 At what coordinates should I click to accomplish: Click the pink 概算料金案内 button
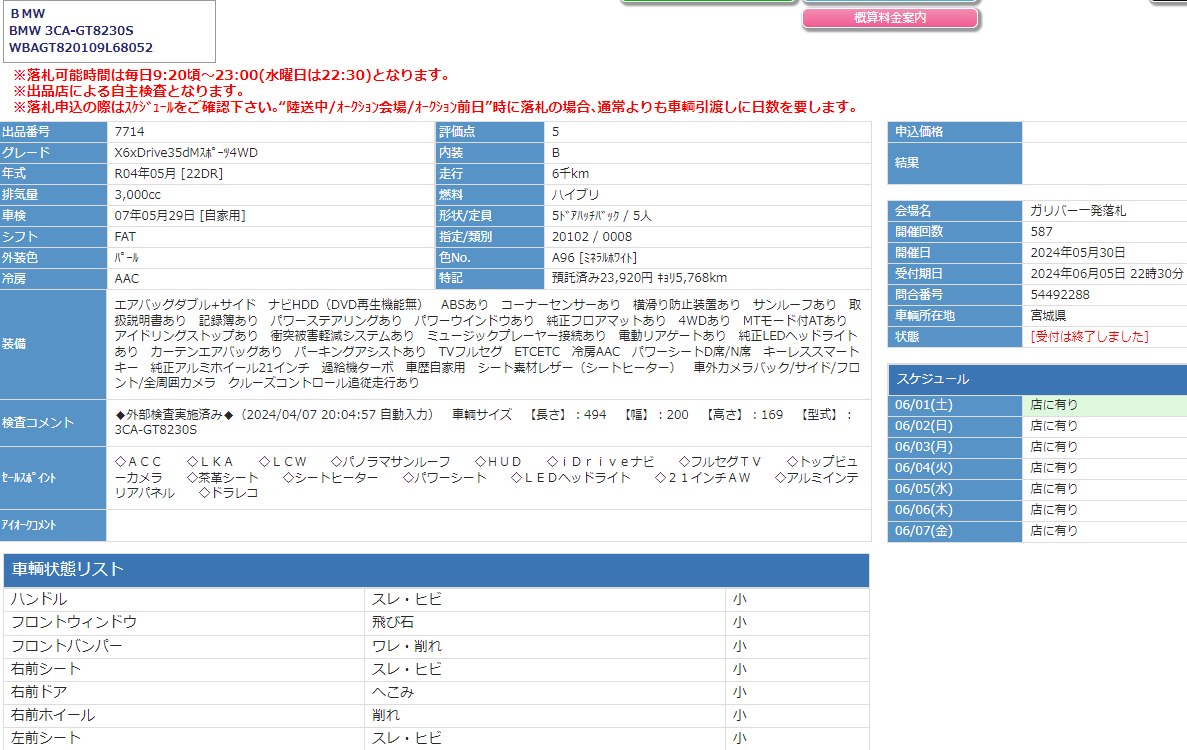(889, 18)
